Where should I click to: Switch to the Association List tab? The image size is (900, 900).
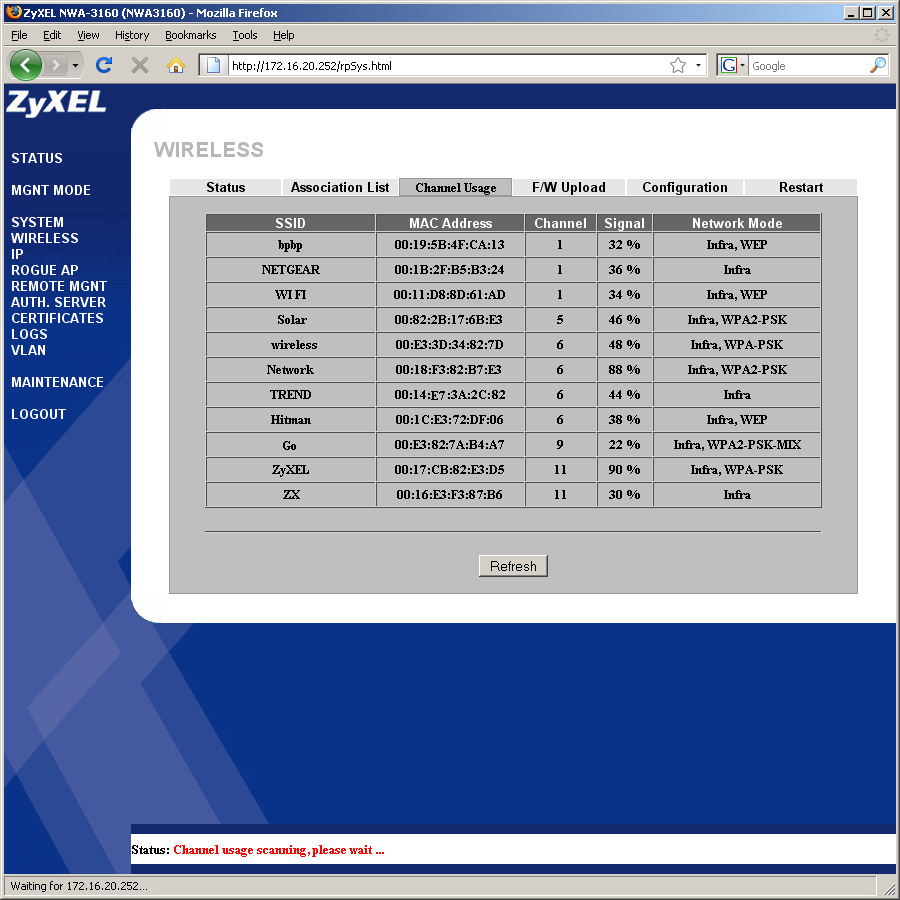340,187
